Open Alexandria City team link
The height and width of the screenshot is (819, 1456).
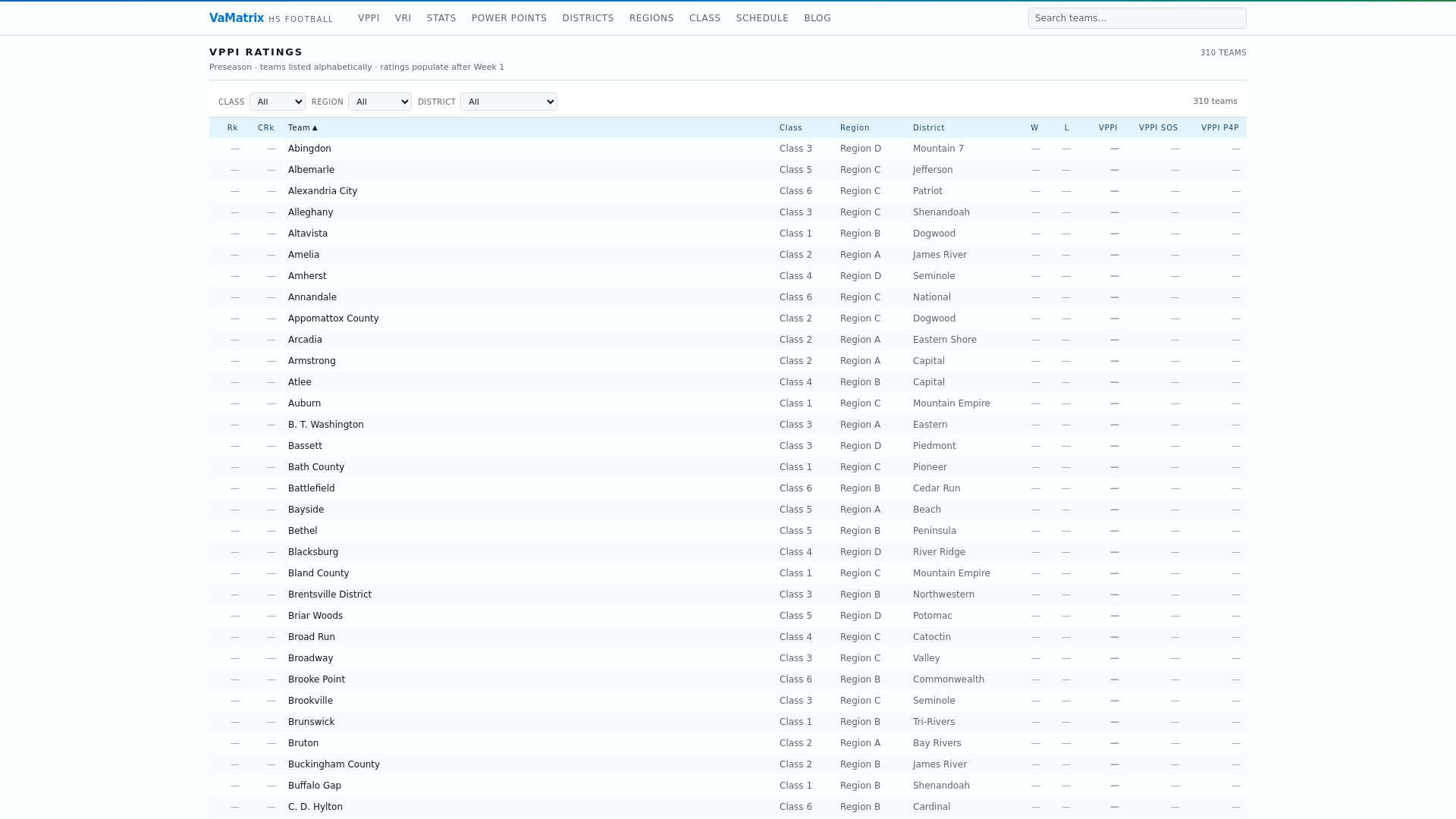322,191
